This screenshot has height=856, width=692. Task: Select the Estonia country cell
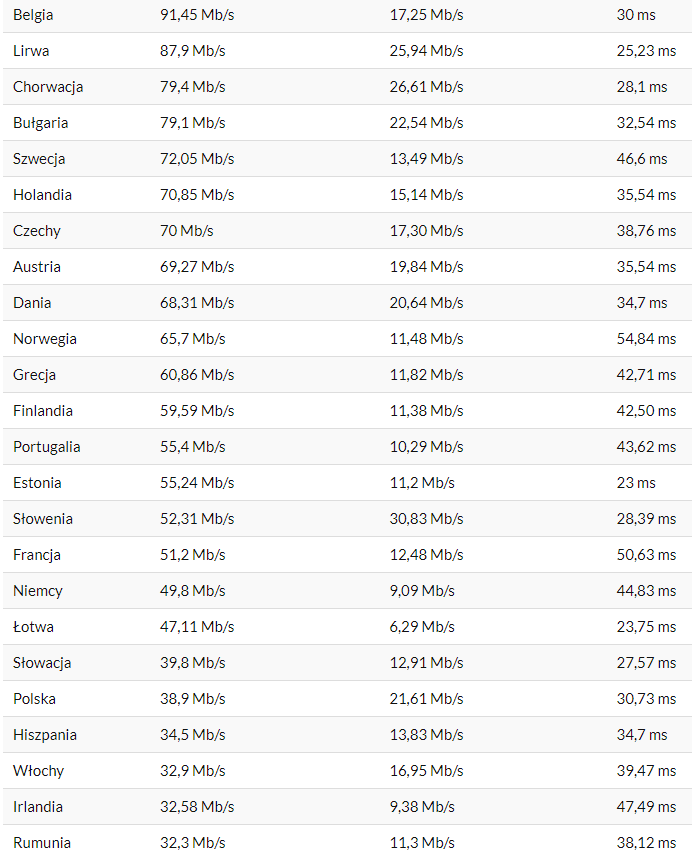[x=37, y=483]
